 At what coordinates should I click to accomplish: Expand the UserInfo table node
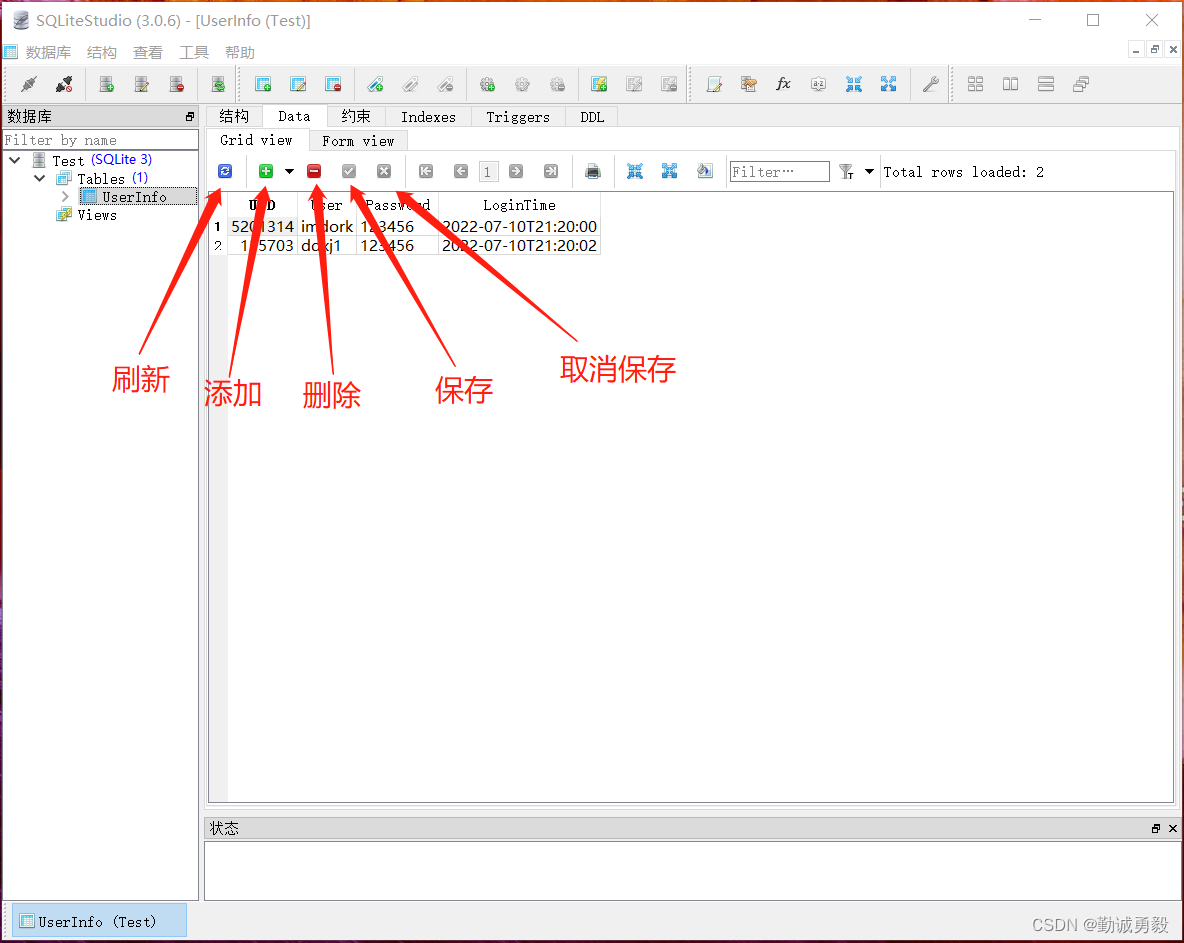point(65,196)
